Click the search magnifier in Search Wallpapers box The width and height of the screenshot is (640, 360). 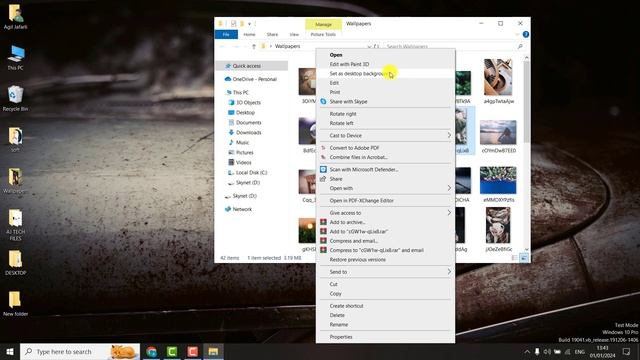520,47
